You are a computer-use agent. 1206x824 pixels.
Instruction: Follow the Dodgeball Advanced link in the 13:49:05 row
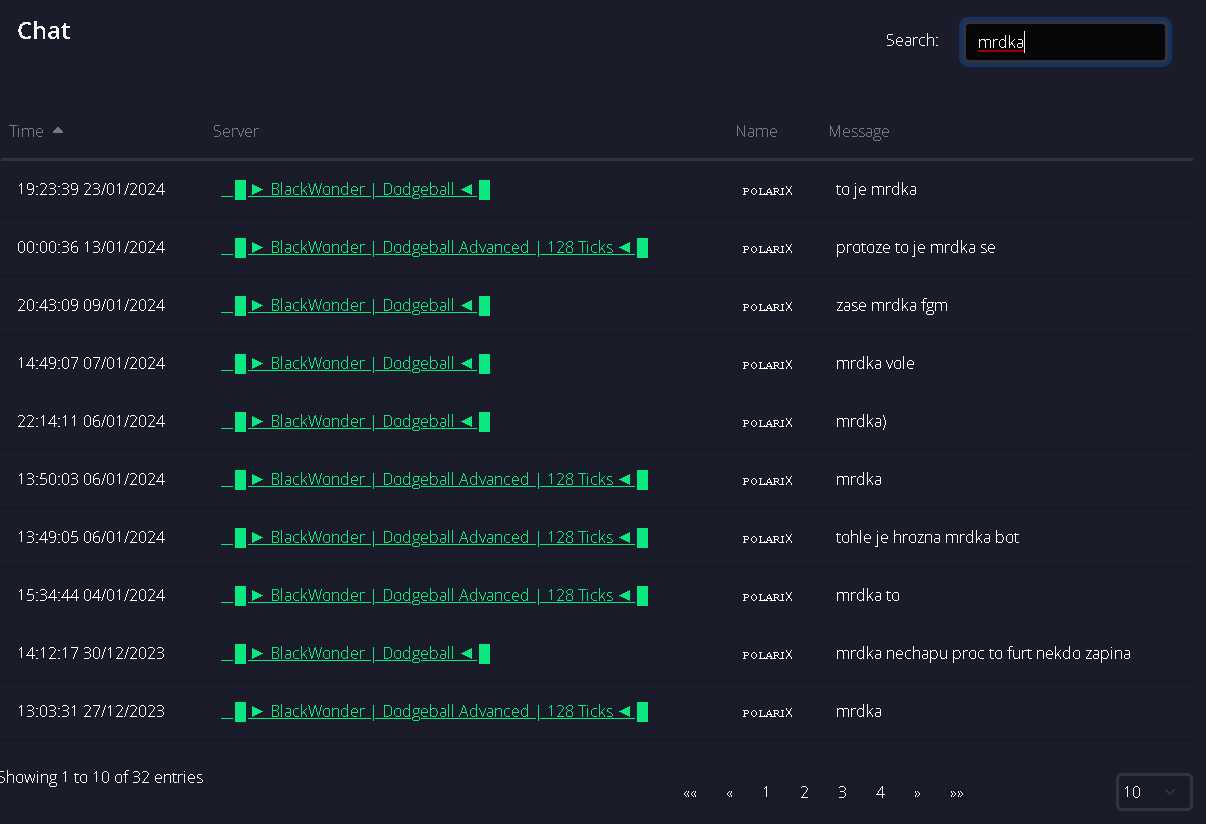tap(434, 538)
